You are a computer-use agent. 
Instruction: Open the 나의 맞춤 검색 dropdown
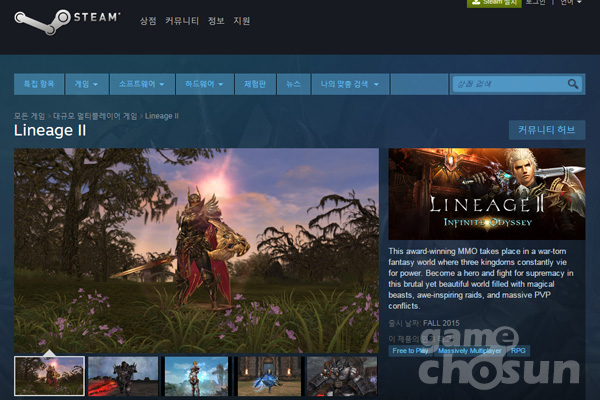(x=349, y=85)
